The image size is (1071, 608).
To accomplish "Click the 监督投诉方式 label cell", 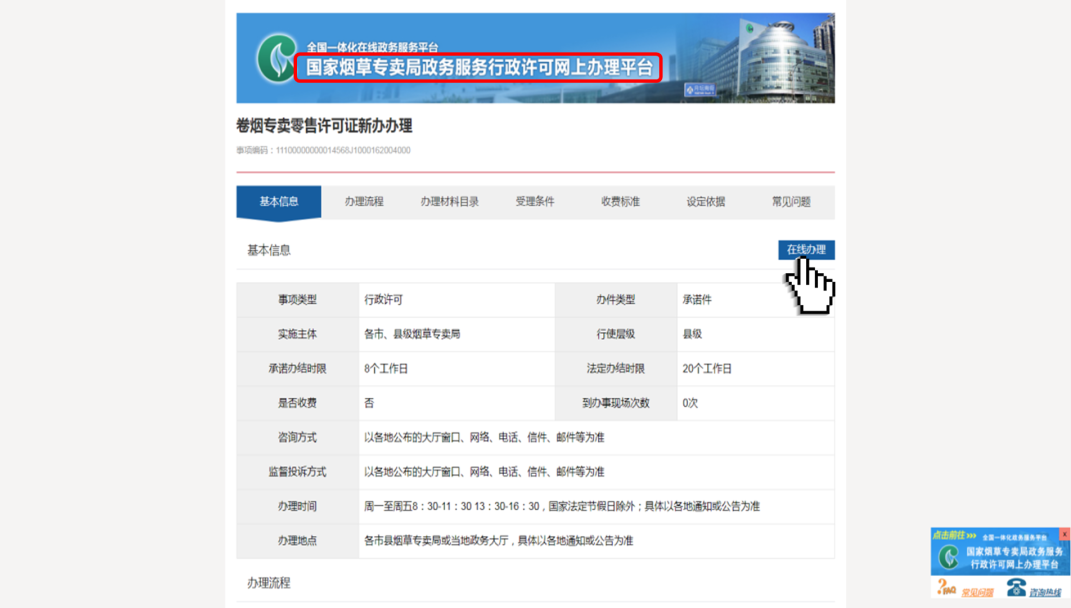I will pos(298,472).
